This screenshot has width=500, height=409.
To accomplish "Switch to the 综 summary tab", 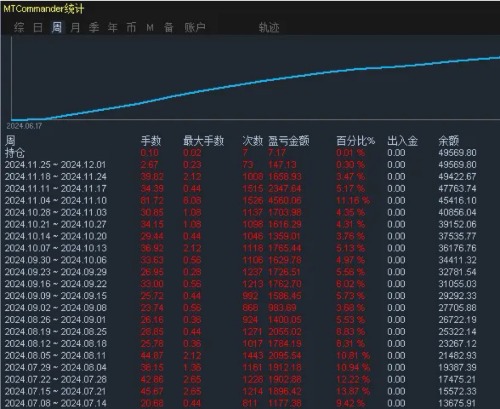I will coord(19,27).
